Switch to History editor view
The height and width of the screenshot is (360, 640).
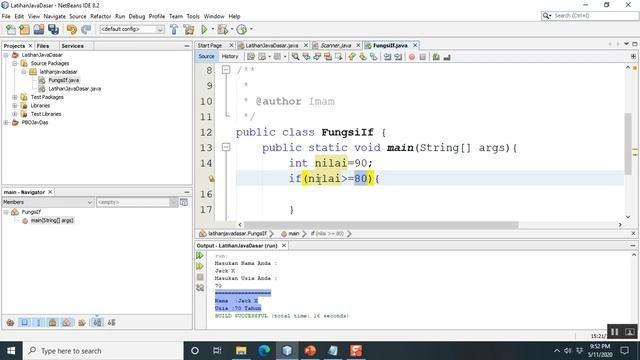point(230,56)
